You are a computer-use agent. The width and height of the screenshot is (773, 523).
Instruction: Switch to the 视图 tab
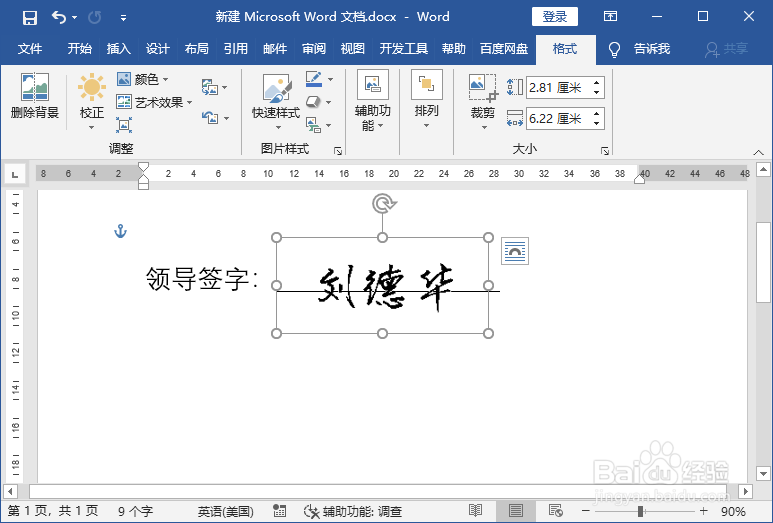point(352,49)
